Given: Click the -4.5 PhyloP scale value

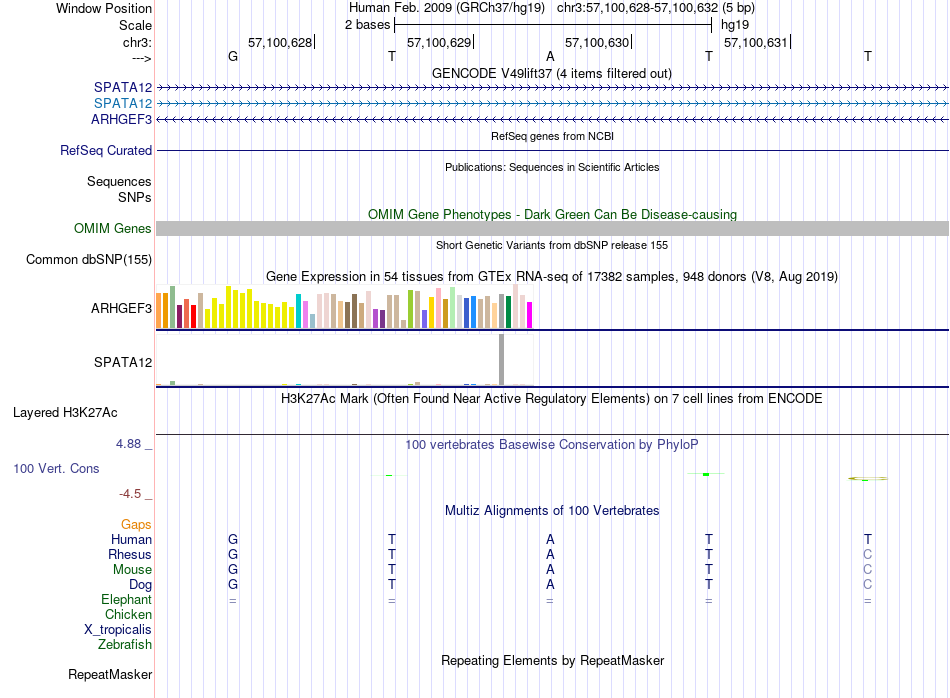Looking at the screenshot, I should (x=130, y=494).
